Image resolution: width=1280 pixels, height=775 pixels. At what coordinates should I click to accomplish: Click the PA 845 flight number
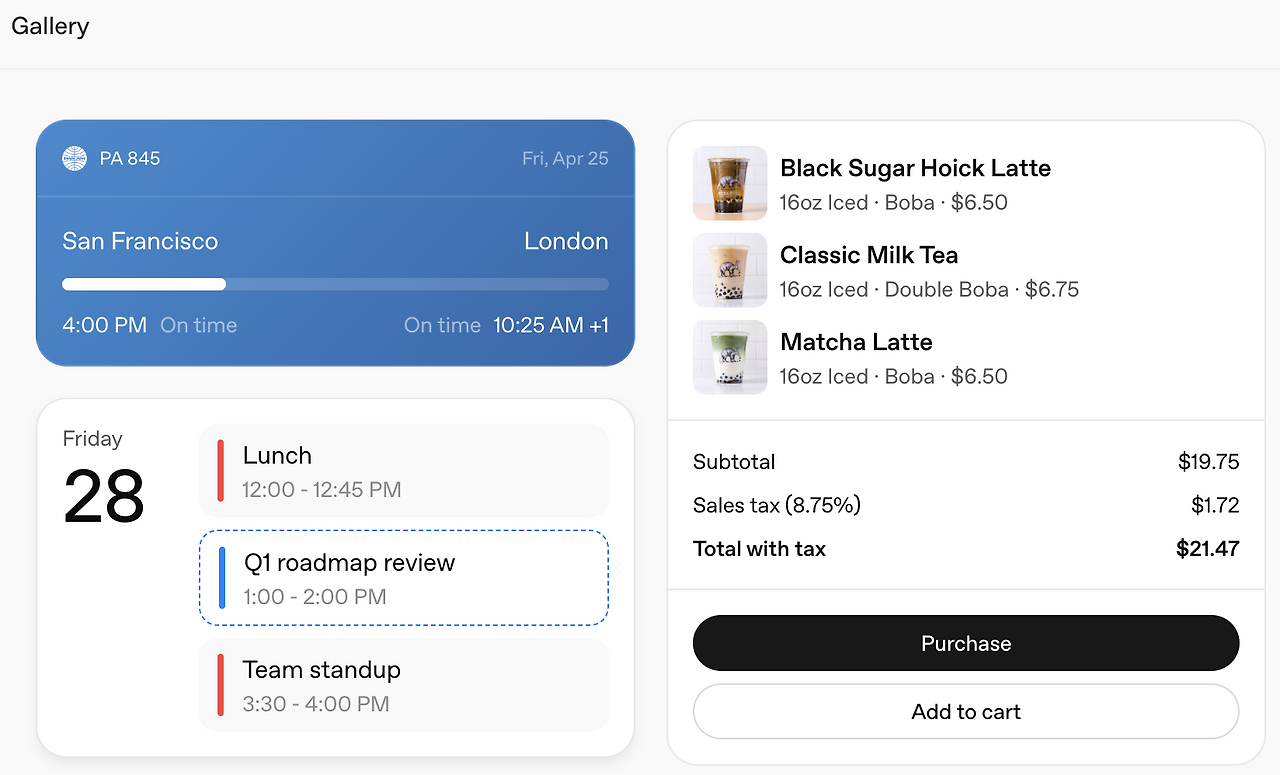pyautogui.click(x=130, y=158)
